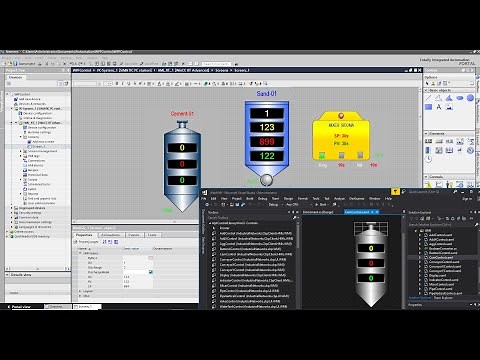The height and width of the screenshot is (360, 480).
Task: Select the Screen_1 item in project tree
Action: click(x=38, y=146)
